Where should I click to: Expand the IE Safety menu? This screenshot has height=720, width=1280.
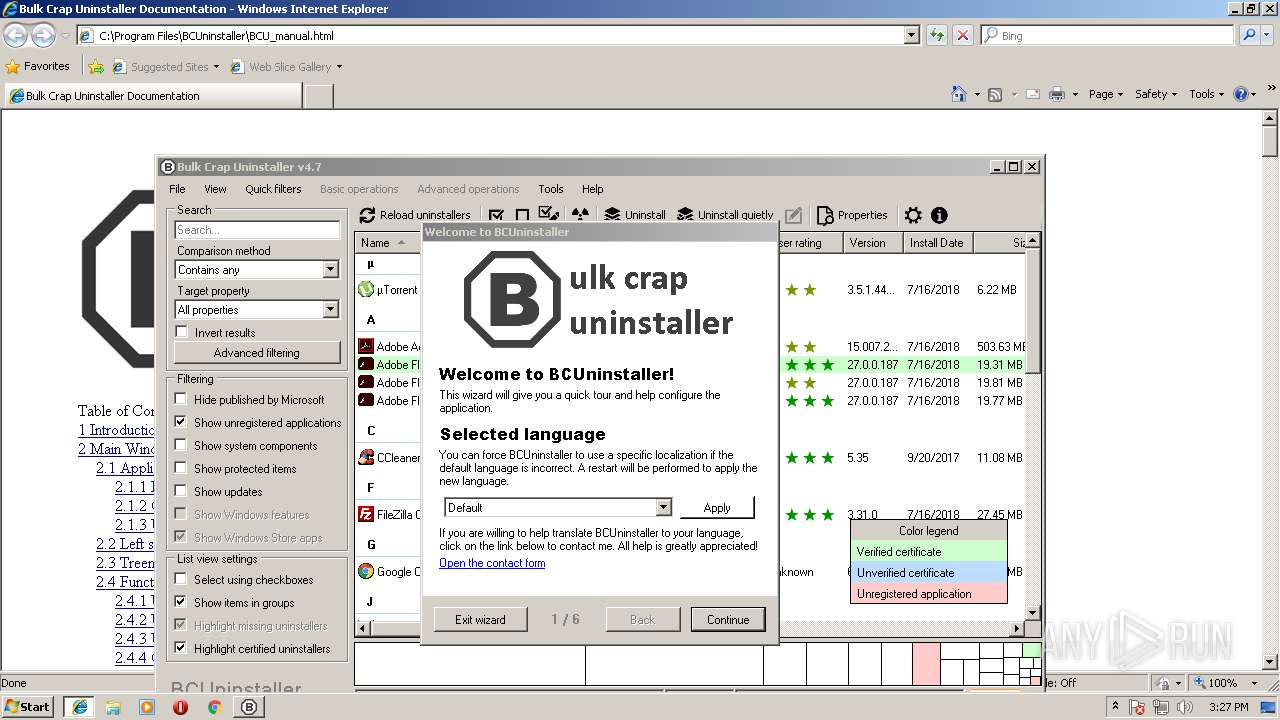click(1157, 94)
